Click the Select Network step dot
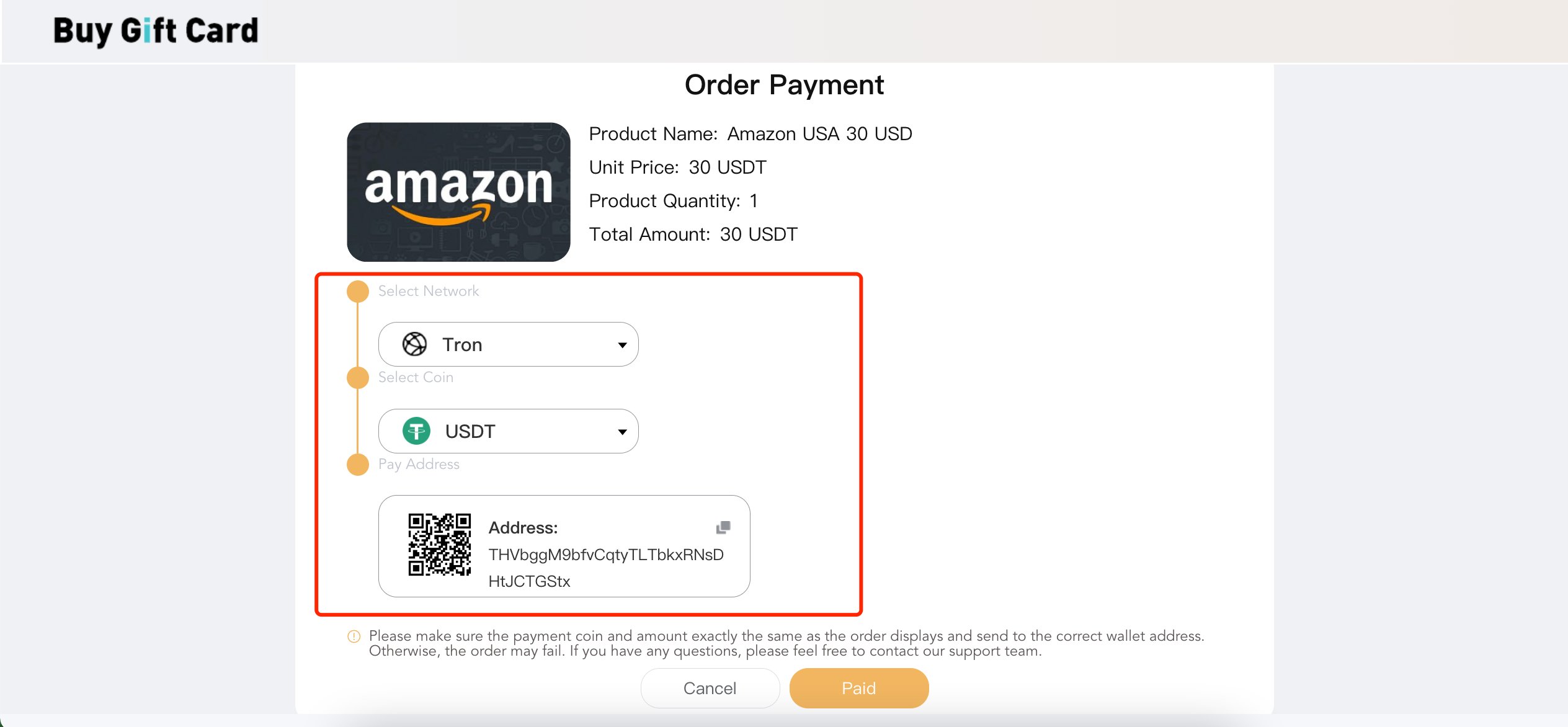 (358, 291)
